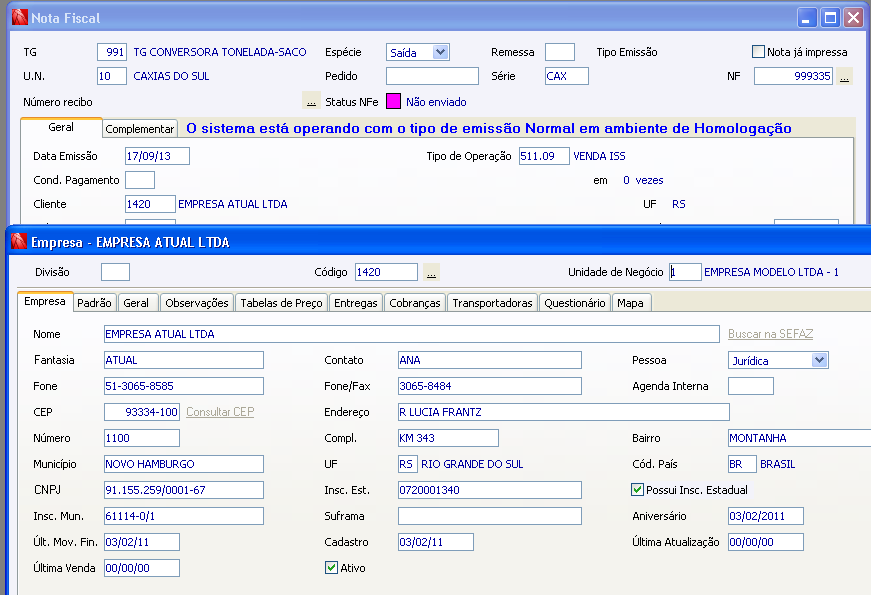Open Código lookup ellipsis button in Empresa

click(x=432, y=272)
